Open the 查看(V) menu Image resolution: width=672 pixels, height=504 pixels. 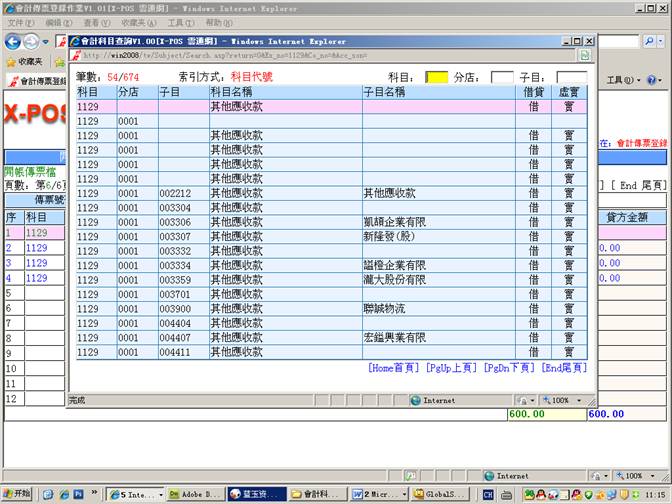pos(97,22)
